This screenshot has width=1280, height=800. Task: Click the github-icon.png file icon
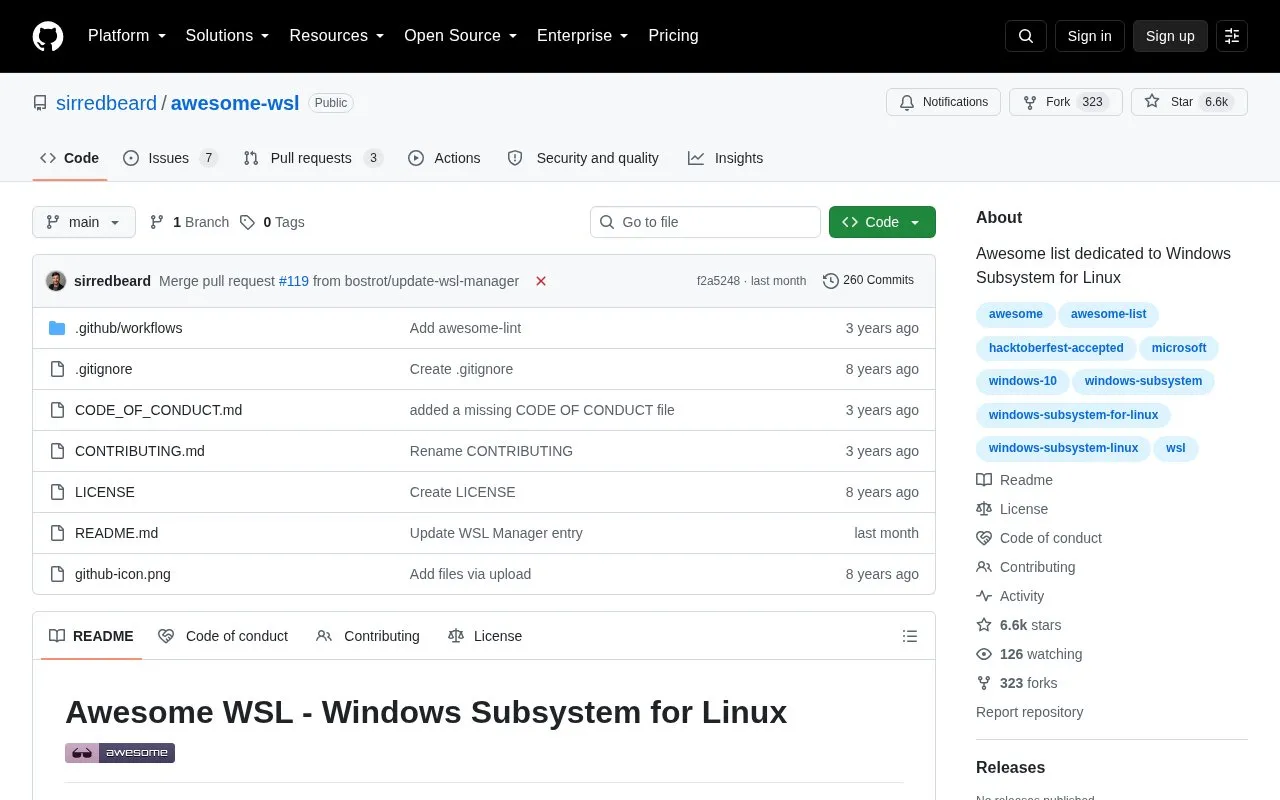point(57,574)
